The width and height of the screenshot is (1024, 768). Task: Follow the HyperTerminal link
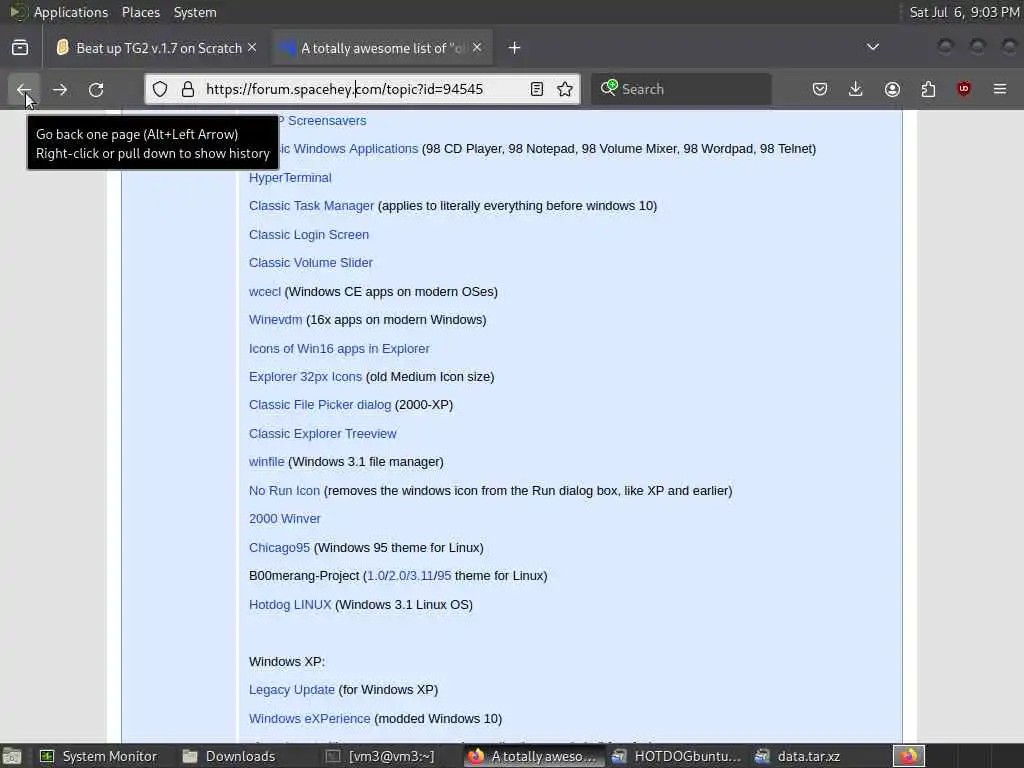(290, 178)
